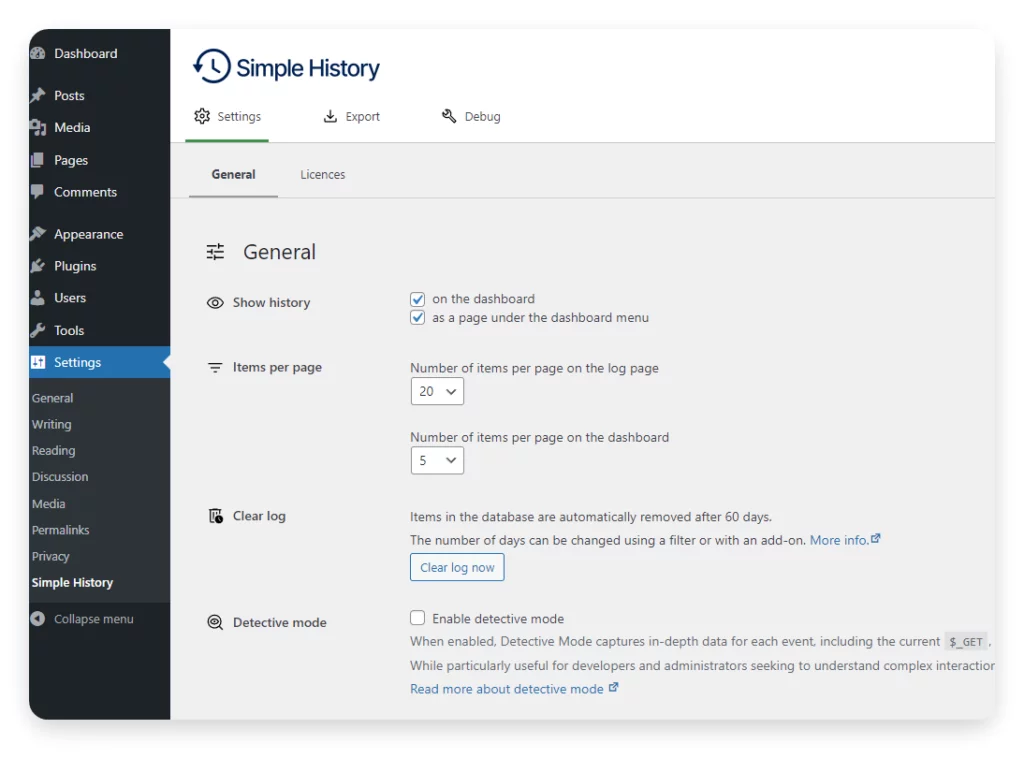The height and width of the screenshot is (758, 1024).
Task: Click the 'Show history' label
Action: tap(272, 303)
